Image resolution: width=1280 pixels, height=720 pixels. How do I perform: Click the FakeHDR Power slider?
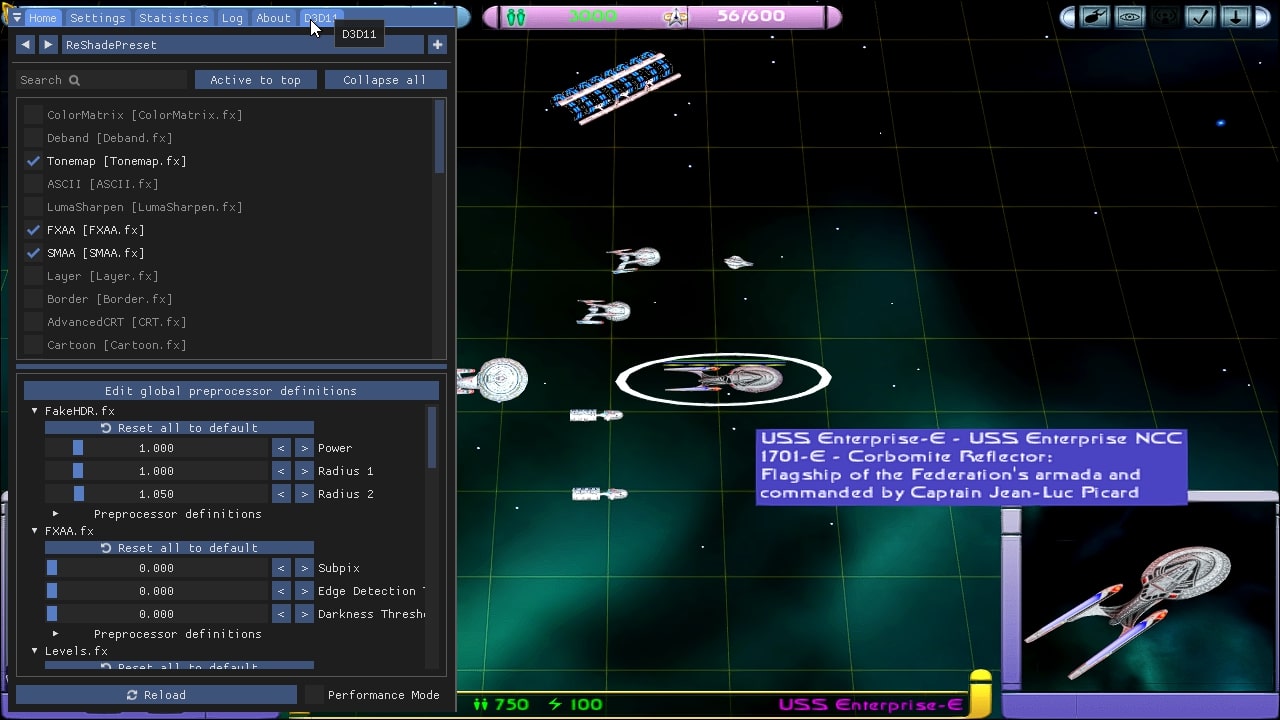click(x=157, y=448)
